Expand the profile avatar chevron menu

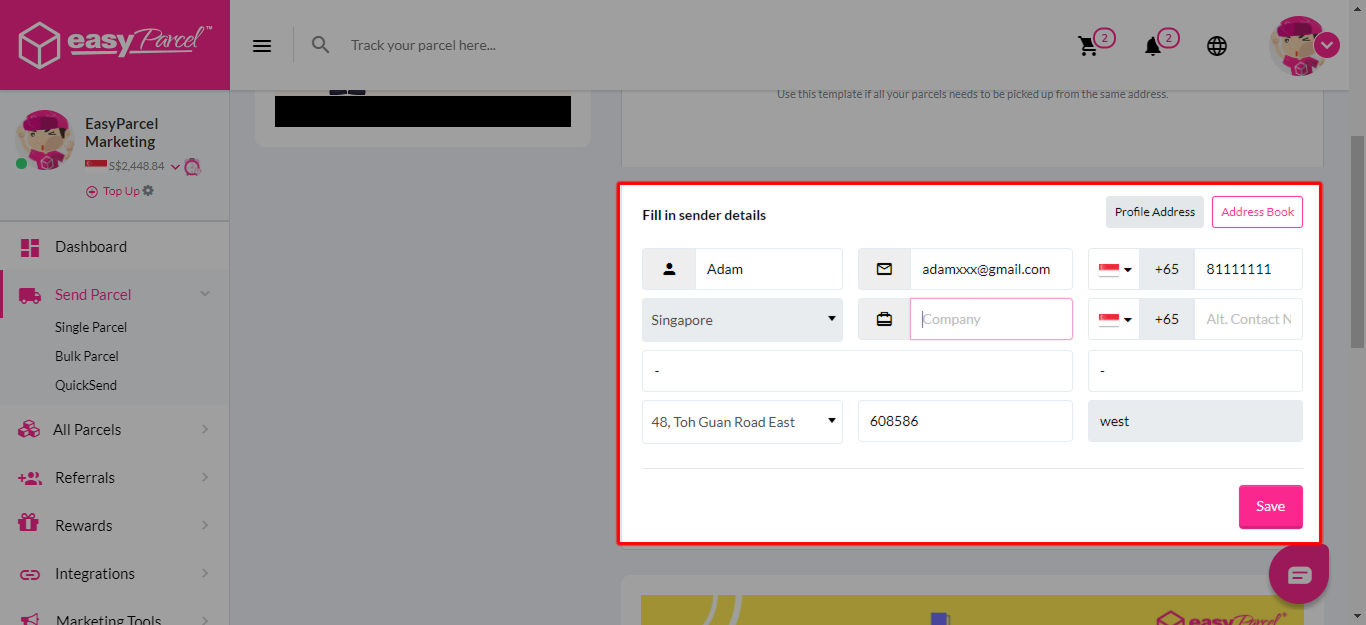(x=1327, y=45)
